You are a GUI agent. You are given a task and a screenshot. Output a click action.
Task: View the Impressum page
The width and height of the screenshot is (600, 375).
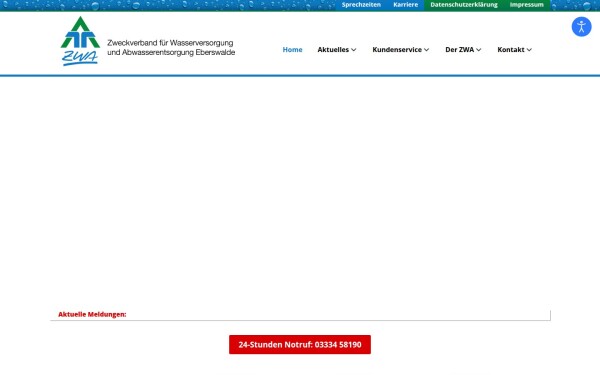pos(526,5)
